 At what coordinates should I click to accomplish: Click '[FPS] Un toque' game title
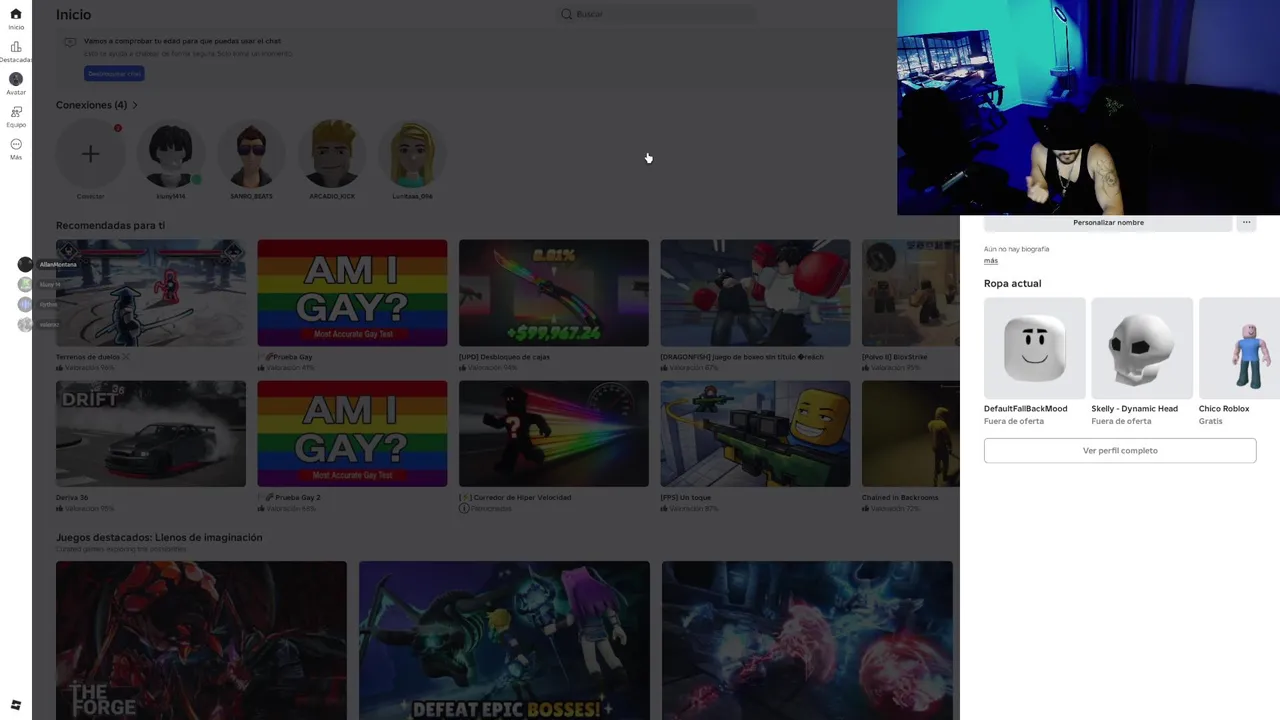pyautogui.click(x=685, y=497)
